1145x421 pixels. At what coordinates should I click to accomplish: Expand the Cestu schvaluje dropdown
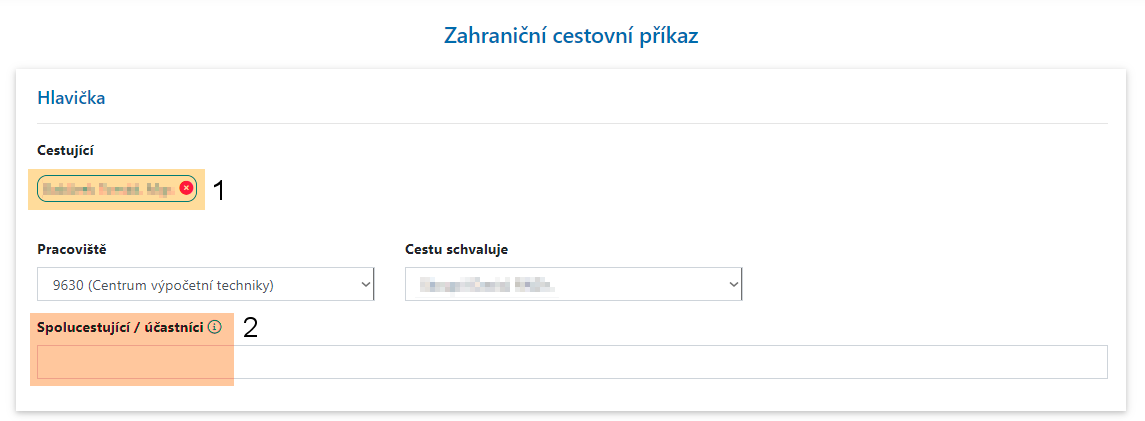click(572, 285)
